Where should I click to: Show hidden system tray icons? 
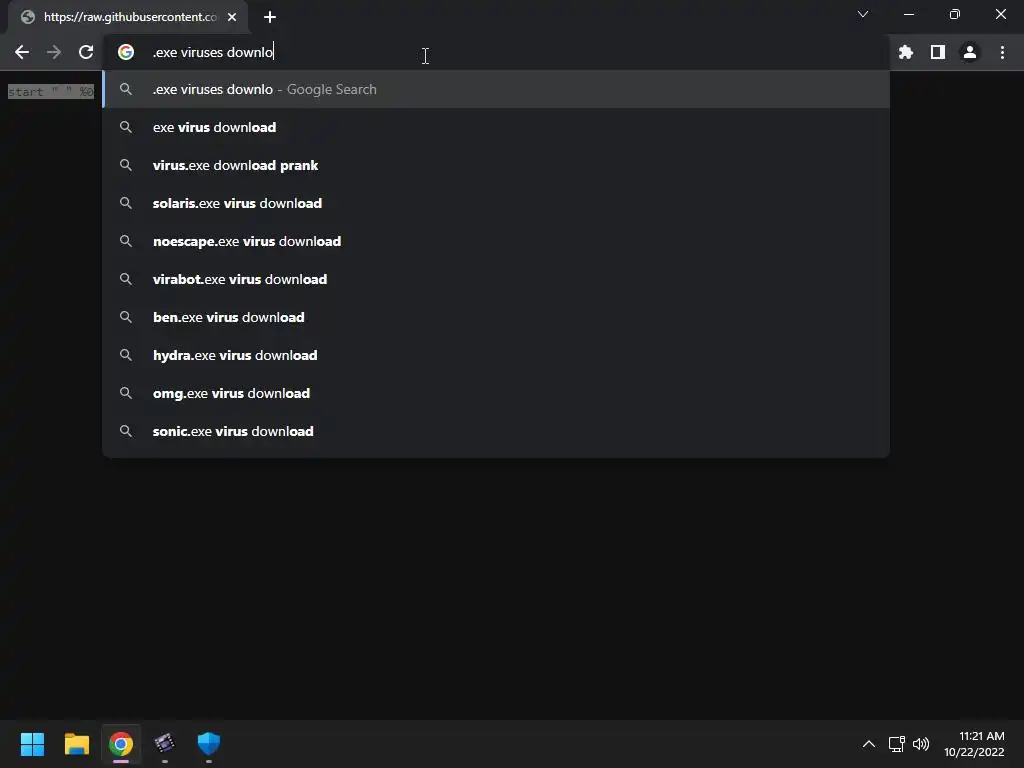869,744
